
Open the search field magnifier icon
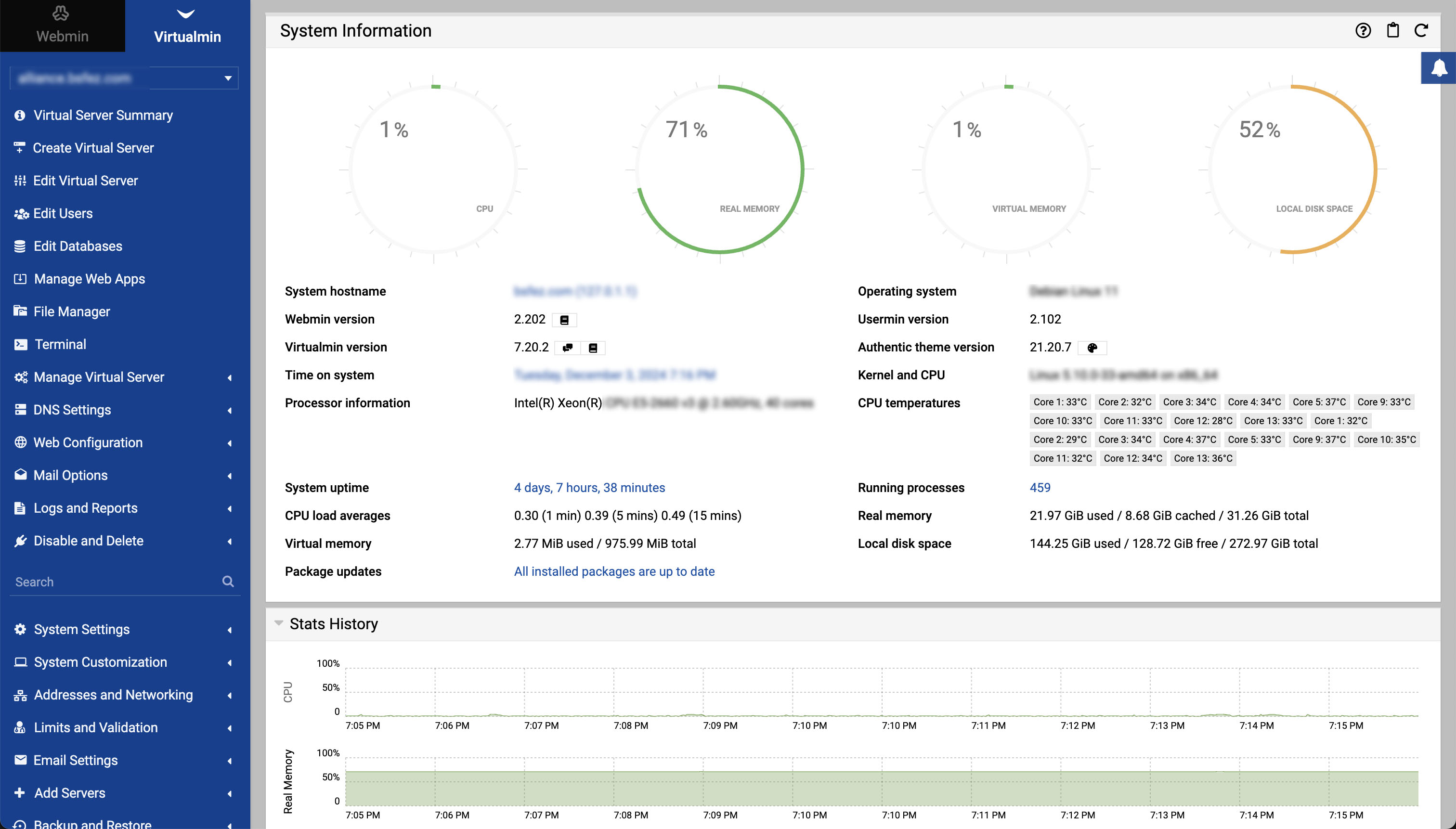point(227,582)
